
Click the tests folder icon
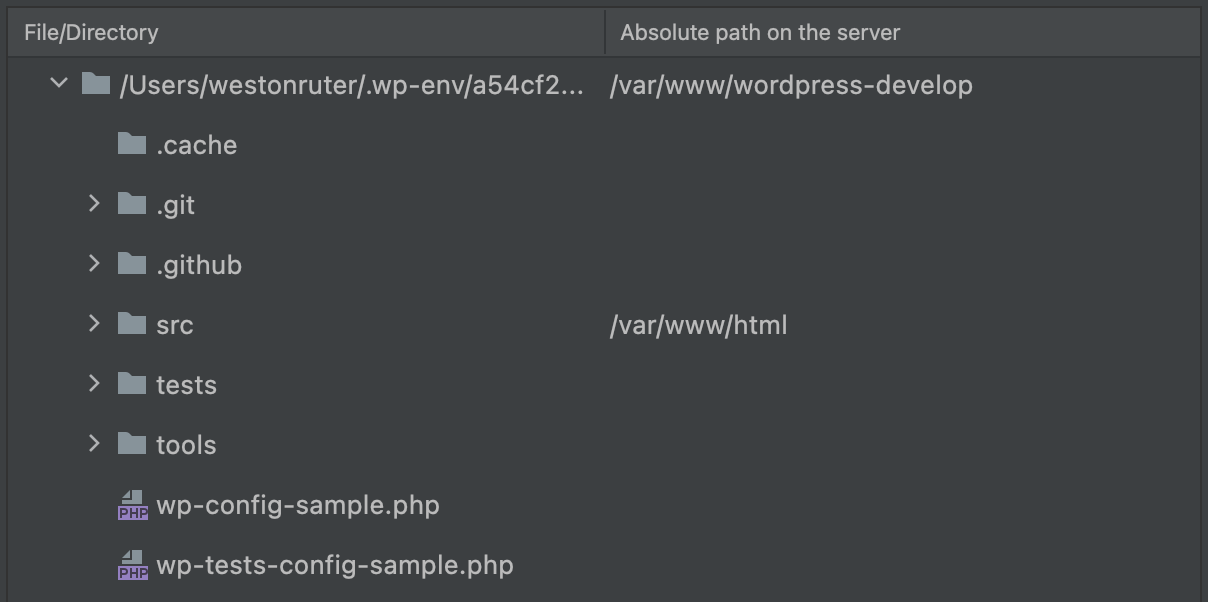[x=132, y=384]
